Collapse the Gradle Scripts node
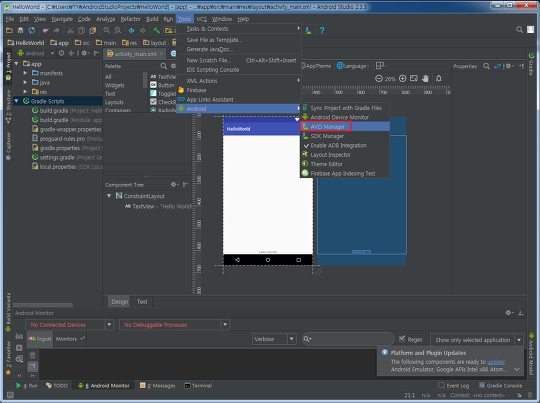The height and width of the screenshot is (403, 540). point(16,101)
